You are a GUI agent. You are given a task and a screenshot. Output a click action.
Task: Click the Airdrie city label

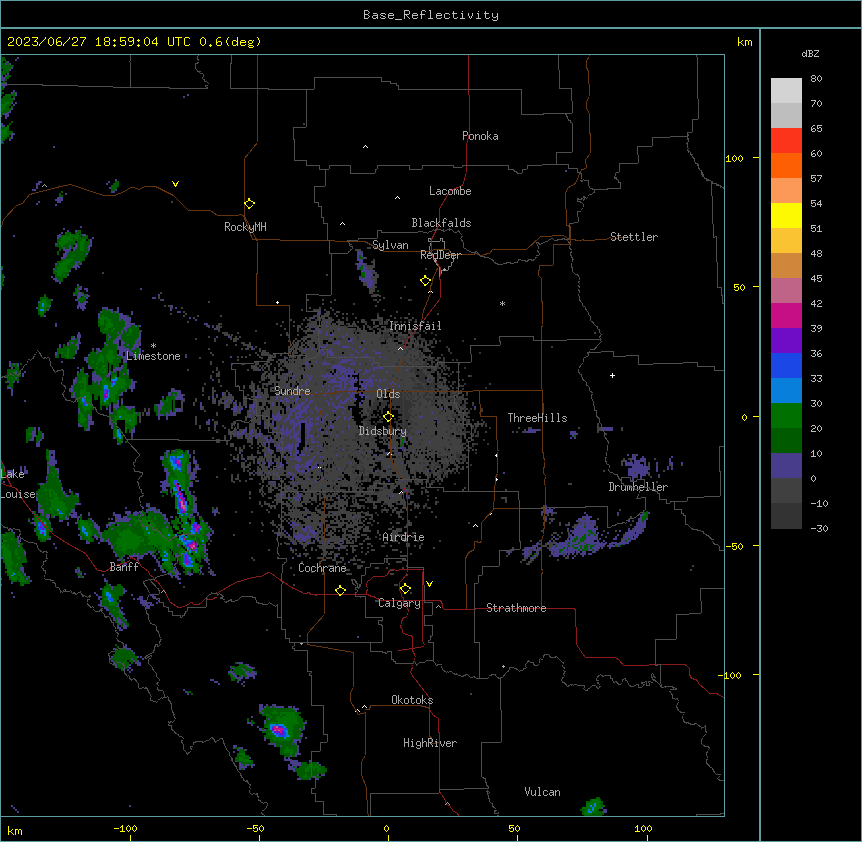pos(404,537)
